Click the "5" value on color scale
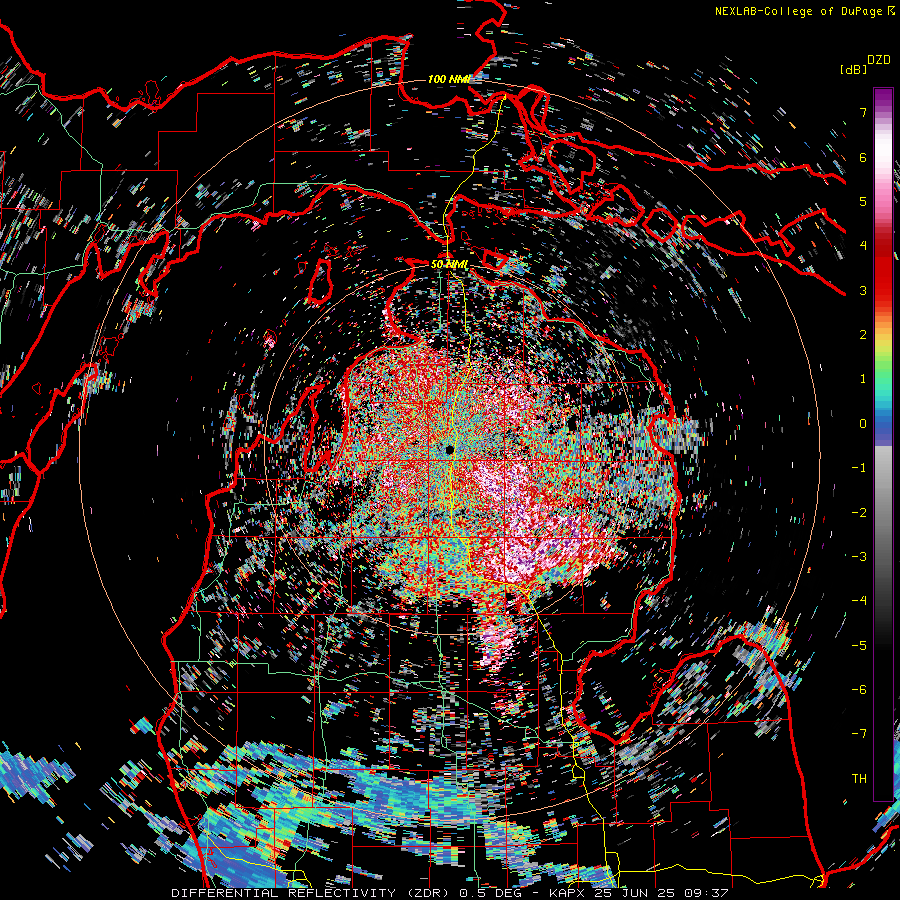900x900 pixels. [x=863, y=201]
